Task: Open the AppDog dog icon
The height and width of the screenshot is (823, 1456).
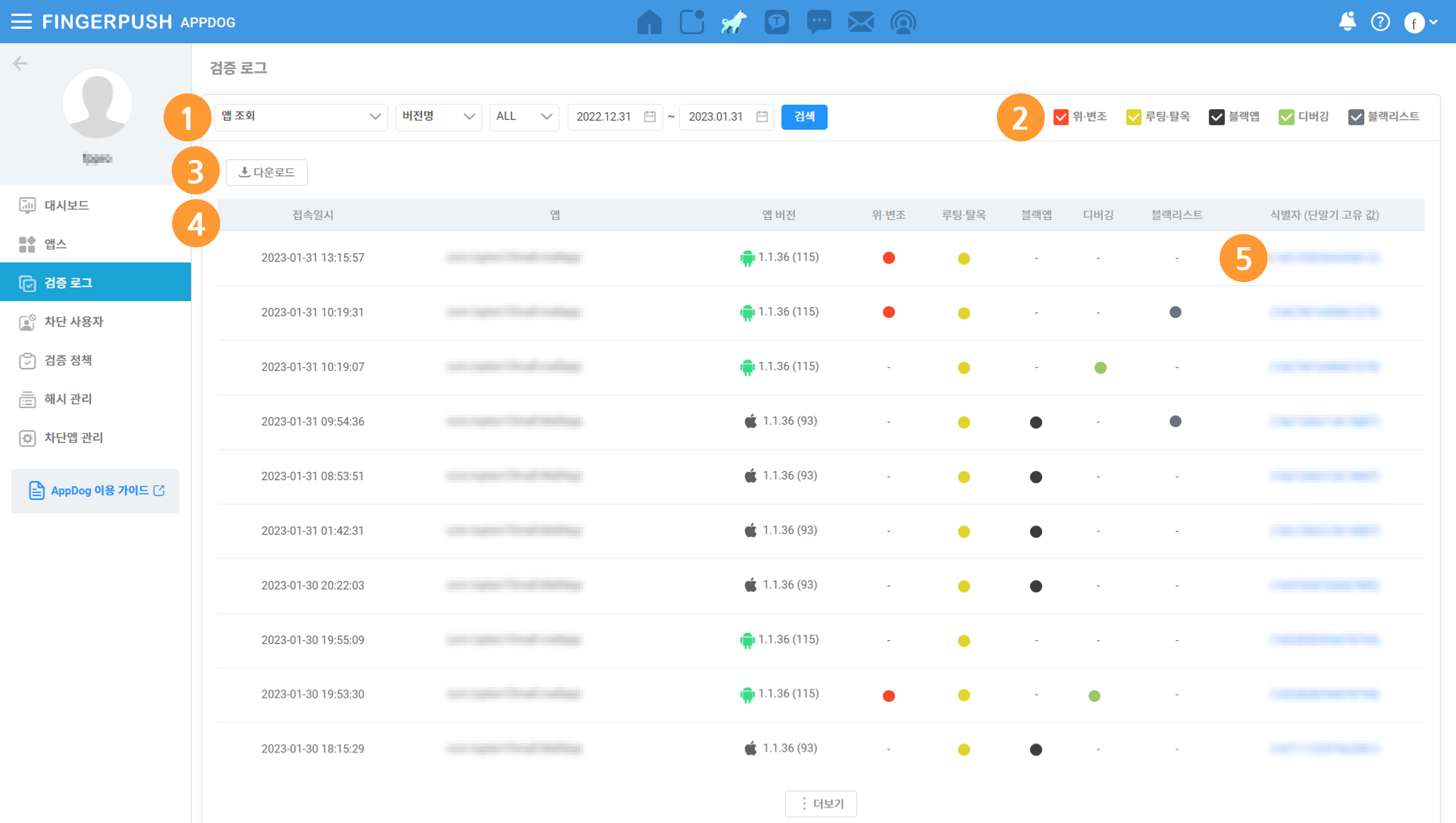Action: coord(733,23)
